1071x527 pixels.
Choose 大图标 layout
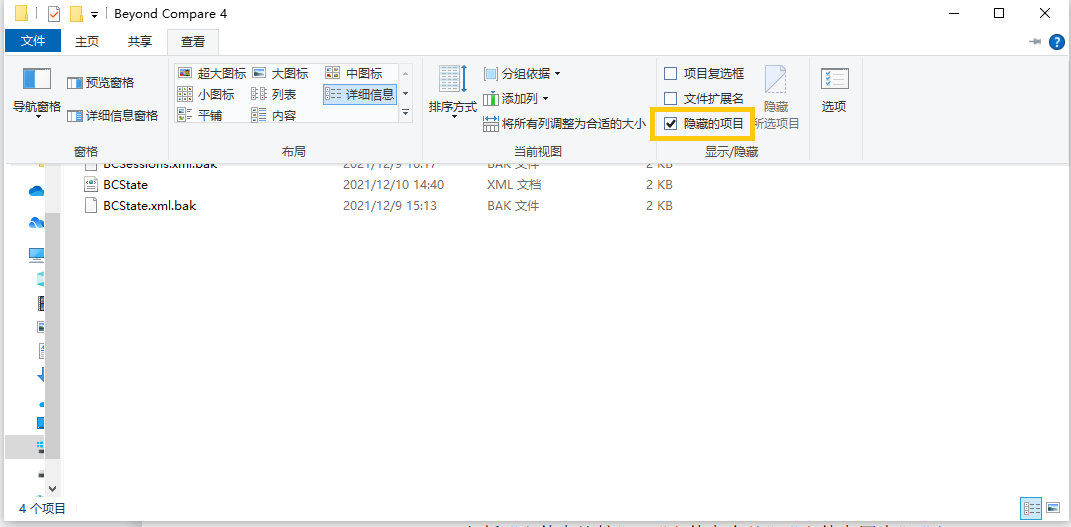pos(280,74)
